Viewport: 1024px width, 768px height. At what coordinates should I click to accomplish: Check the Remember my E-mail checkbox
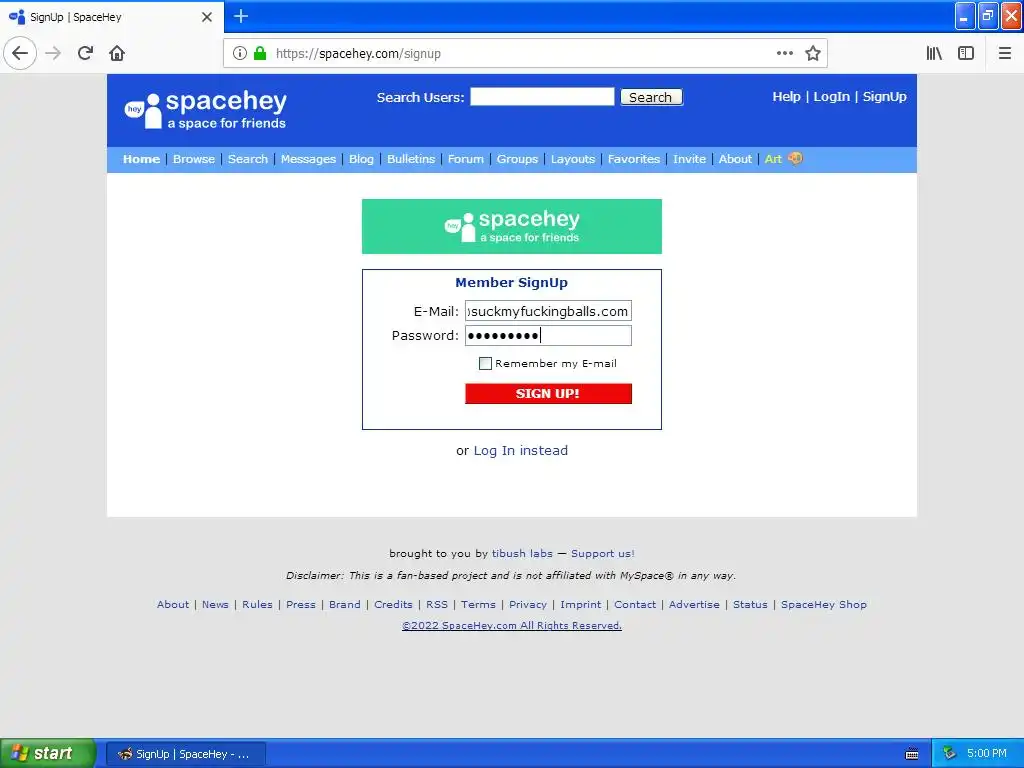coord(485,364)
